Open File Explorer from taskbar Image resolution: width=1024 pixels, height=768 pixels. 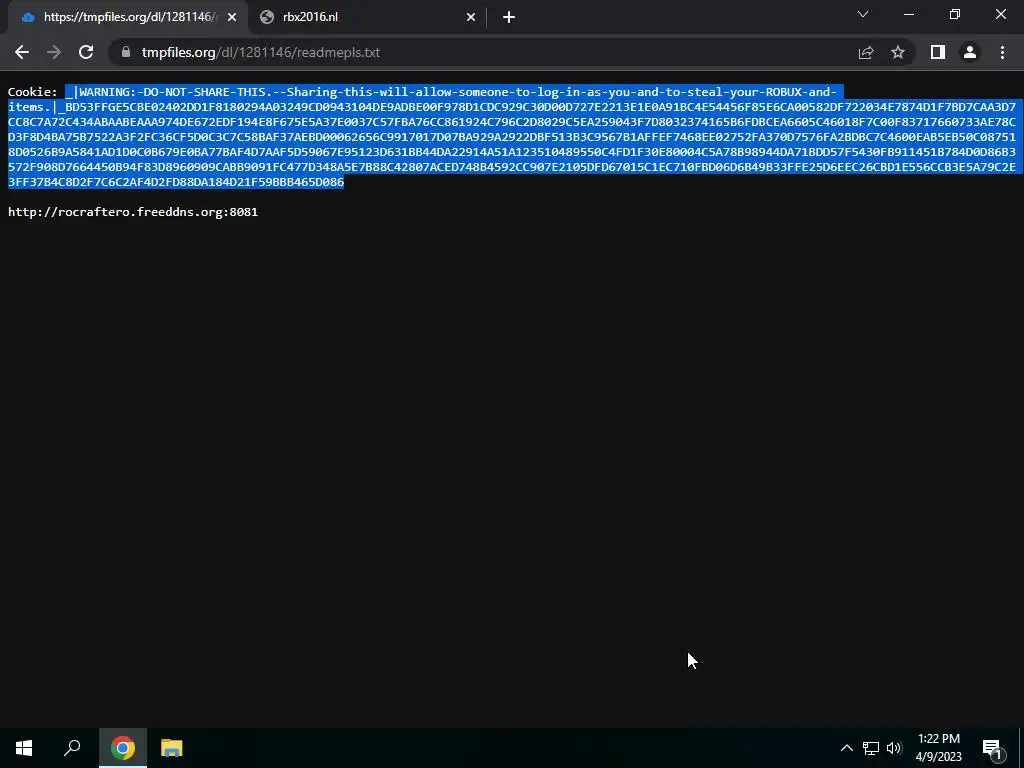(171, 748)
